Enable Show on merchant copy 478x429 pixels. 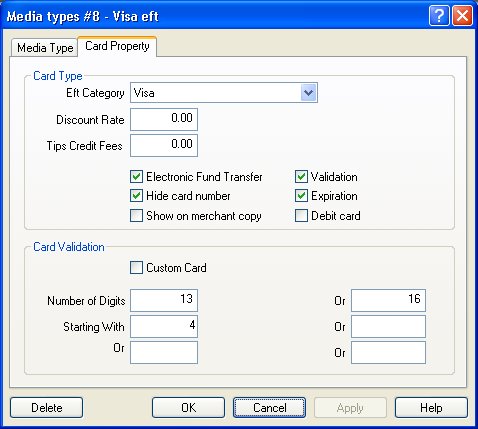pyautogui.click(x=136, y=216)
